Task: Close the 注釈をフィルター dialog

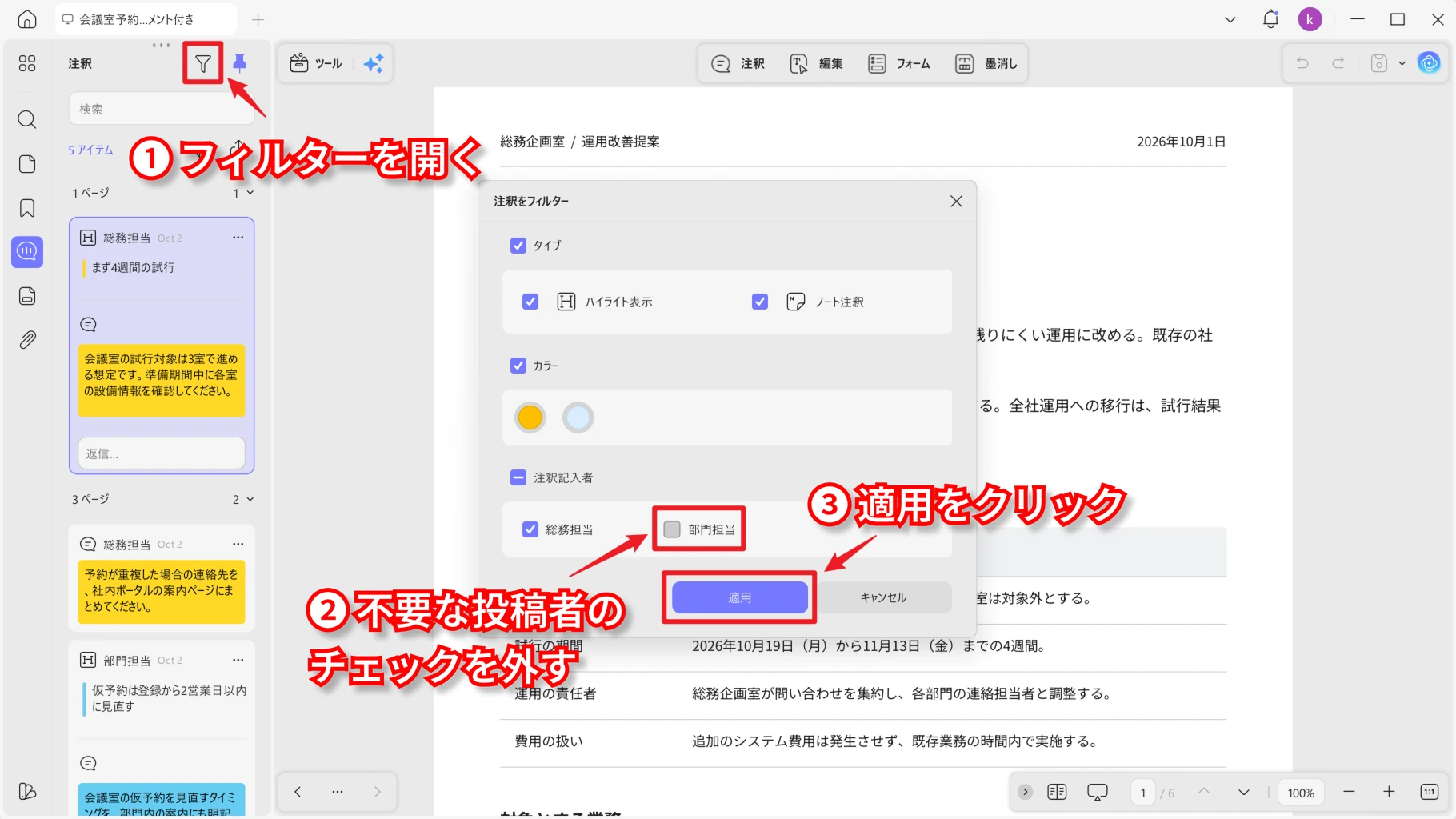Action: [956, 202]
